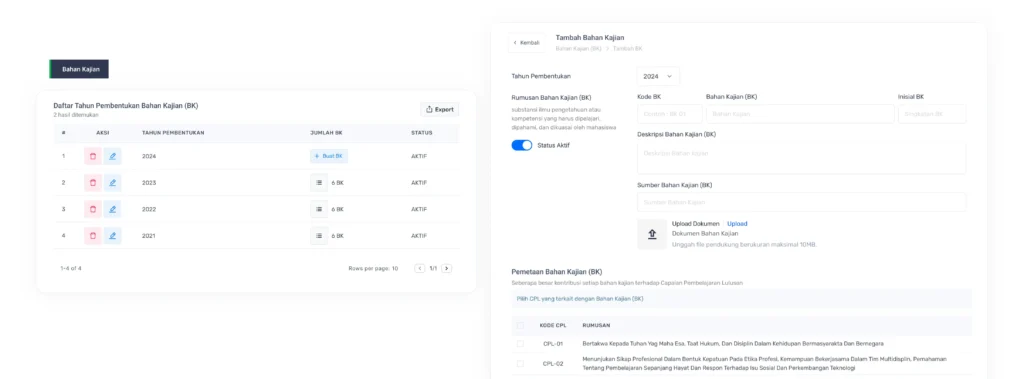Click the STATUS column header
1024x379 pixels.
421,133
